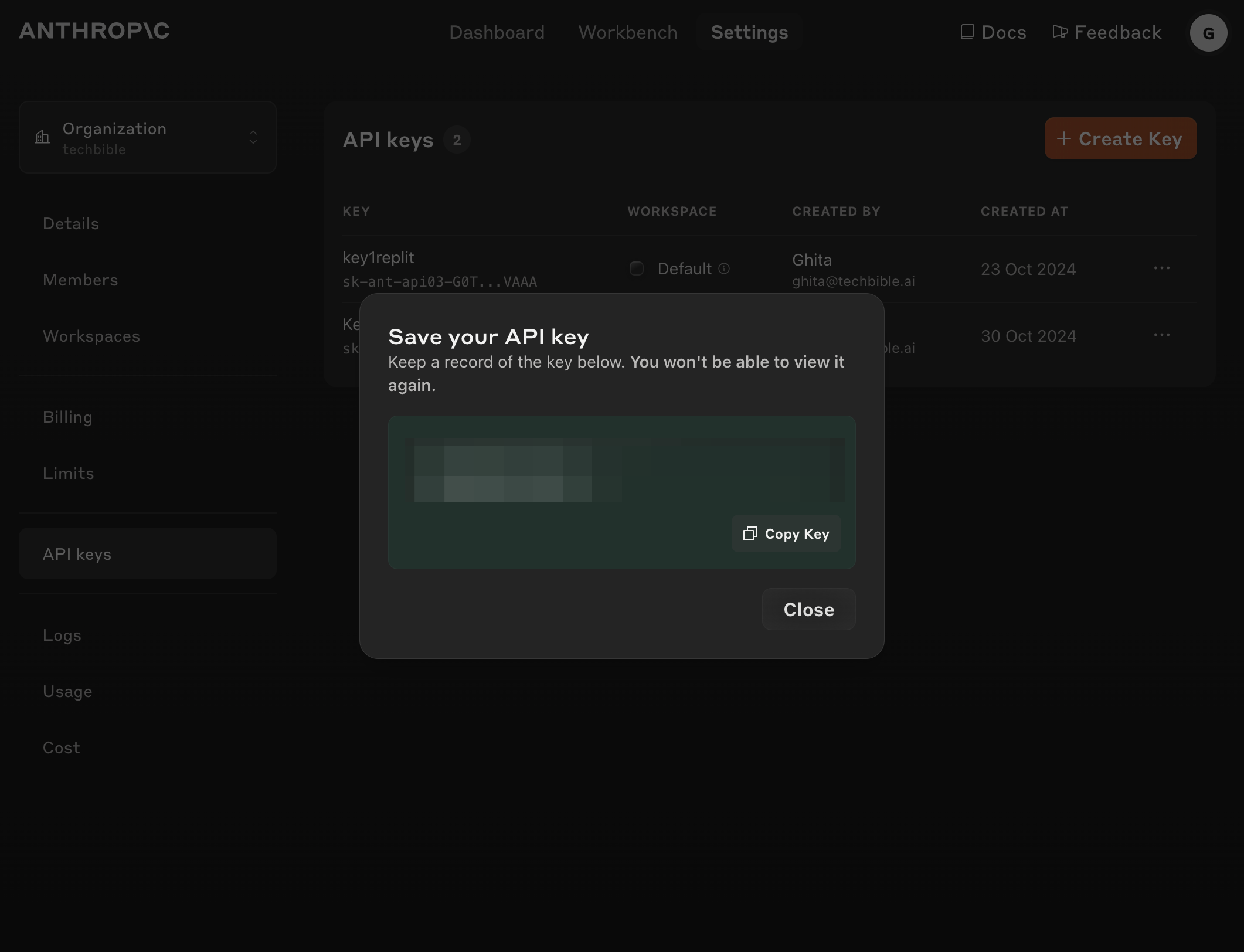Click the CREATED BY column header
This screenshot has width=1244, height=952.
pyautogui.click(x=836, y=211)
